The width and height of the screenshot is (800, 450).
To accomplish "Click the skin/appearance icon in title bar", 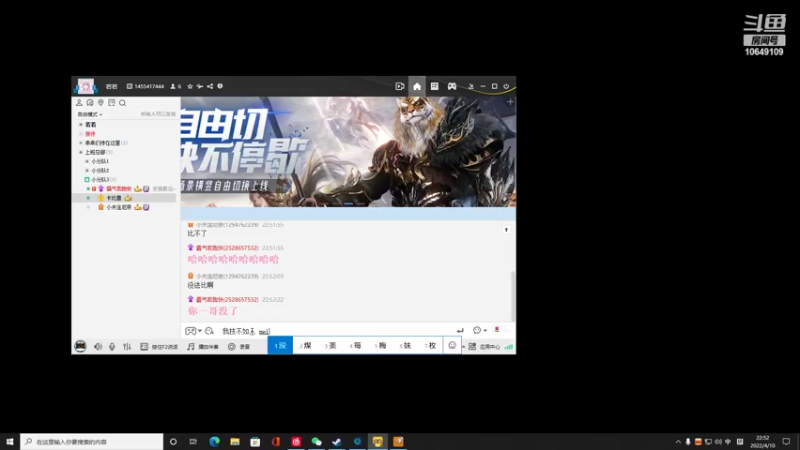I will pos(470,87).
